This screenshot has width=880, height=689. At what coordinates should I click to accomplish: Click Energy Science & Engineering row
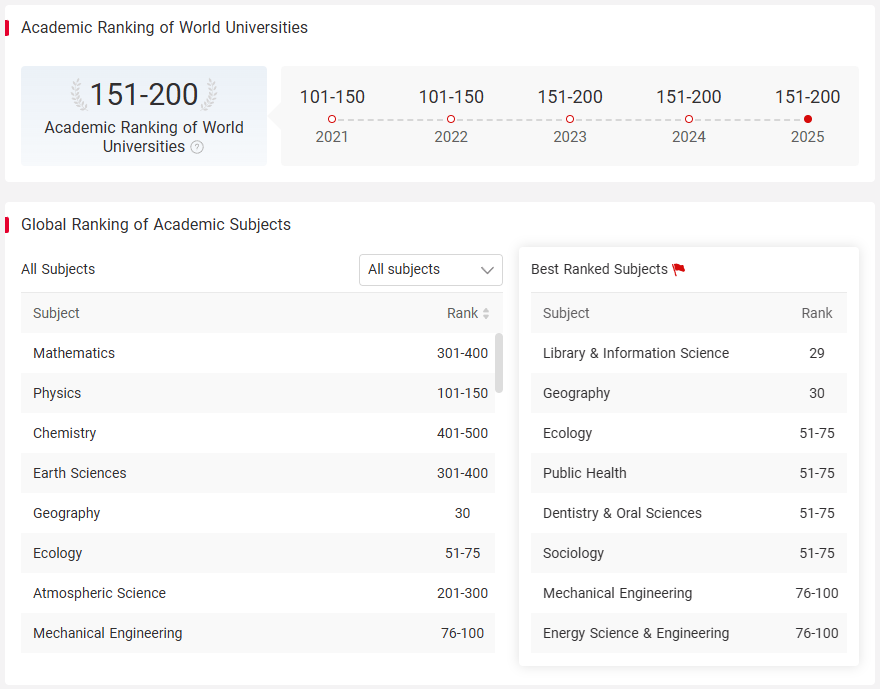click(x=689, y=633)
